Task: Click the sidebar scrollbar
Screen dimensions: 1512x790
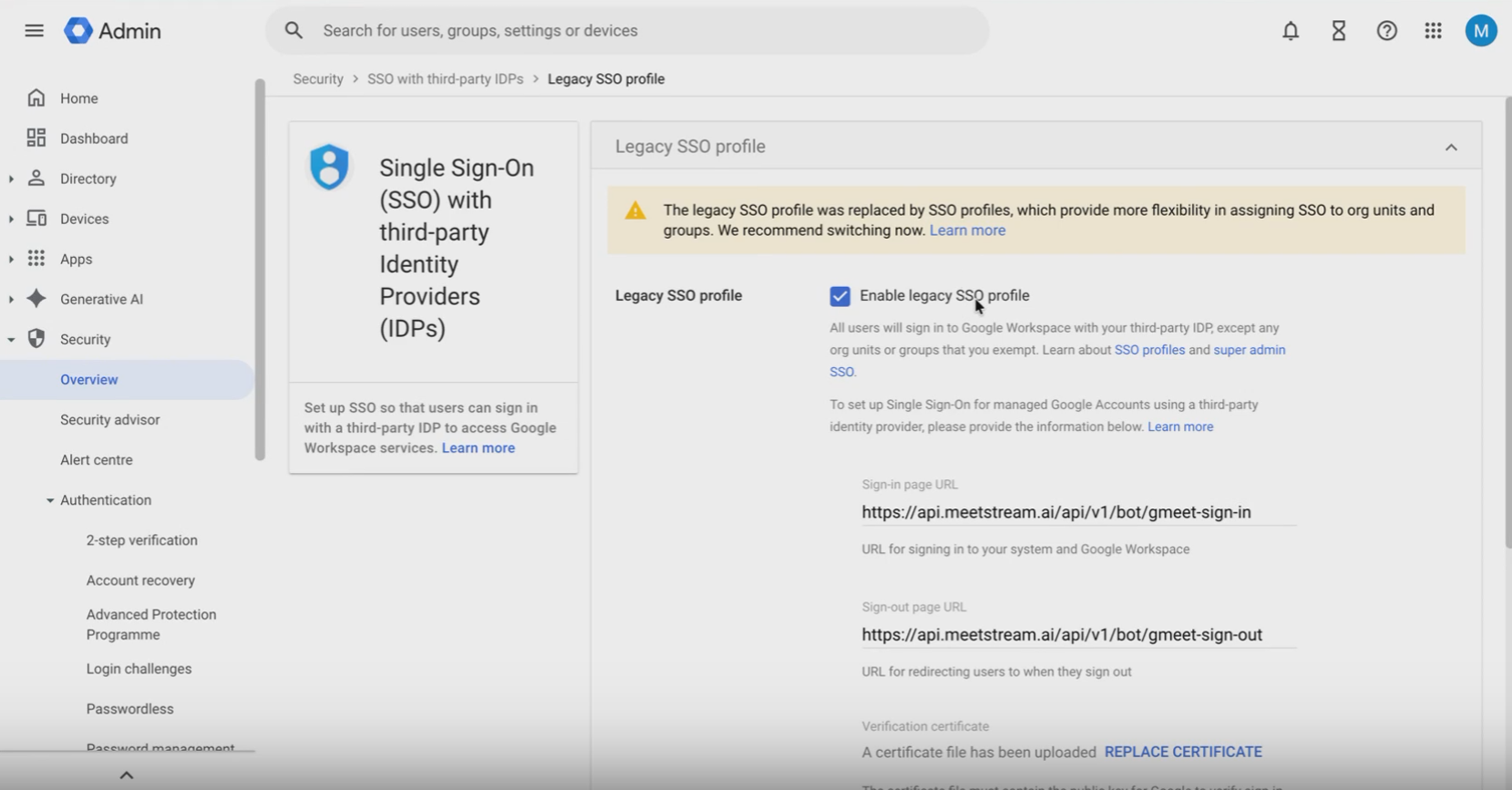Action: [x=260, y=270]
